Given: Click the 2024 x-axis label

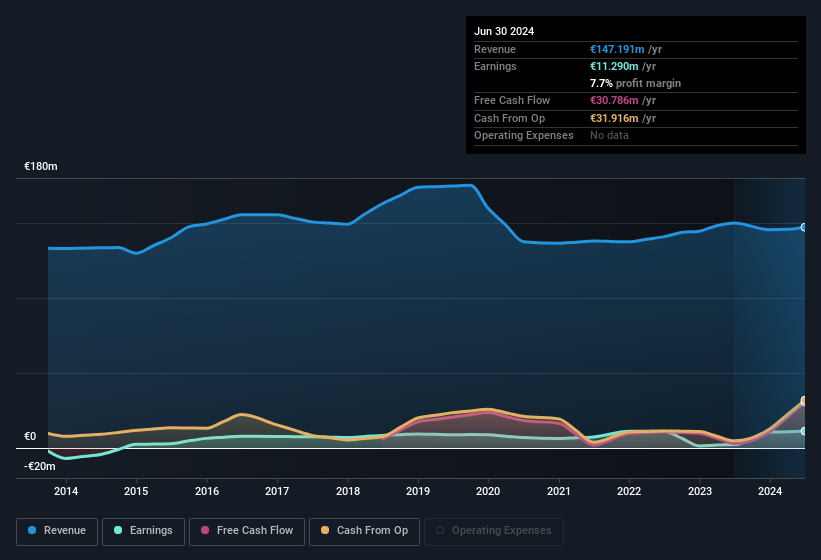Looking at the screenshot, I should point(770,491).
